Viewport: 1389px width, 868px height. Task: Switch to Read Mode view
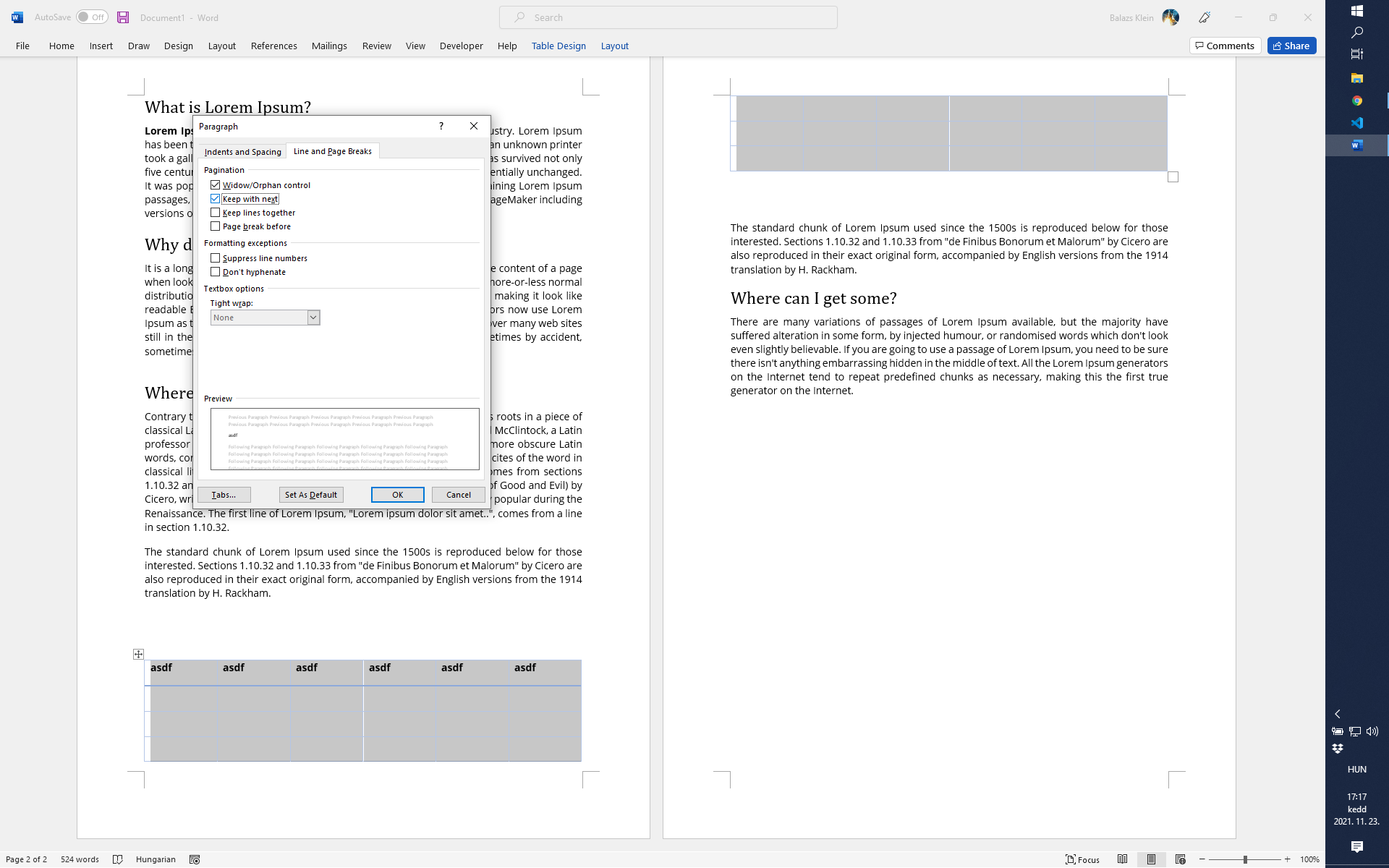coord(1123,859)
